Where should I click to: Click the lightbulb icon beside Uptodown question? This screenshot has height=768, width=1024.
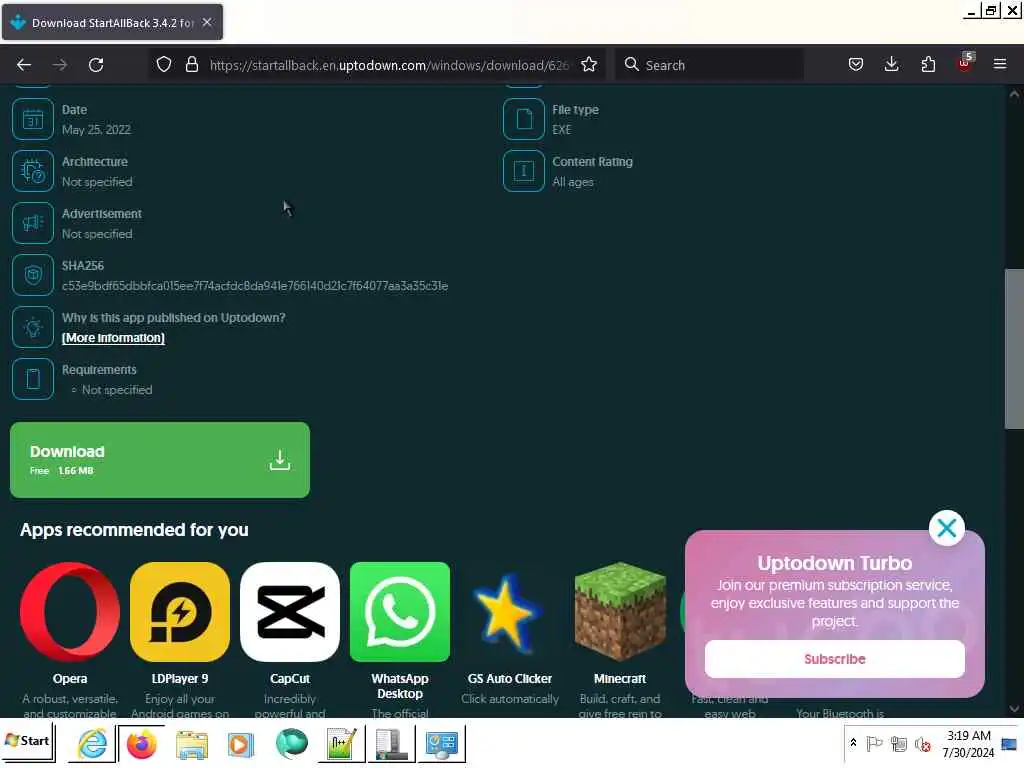click(x=33, y=327)
